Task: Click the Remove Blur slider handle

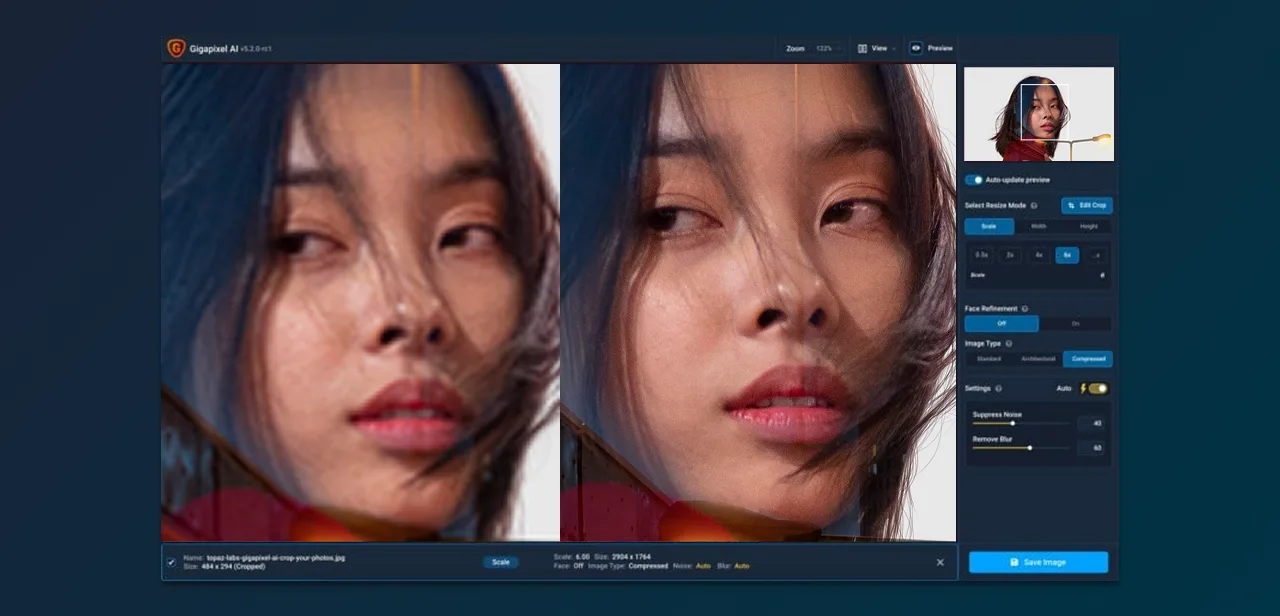Action: (1030, 448)
